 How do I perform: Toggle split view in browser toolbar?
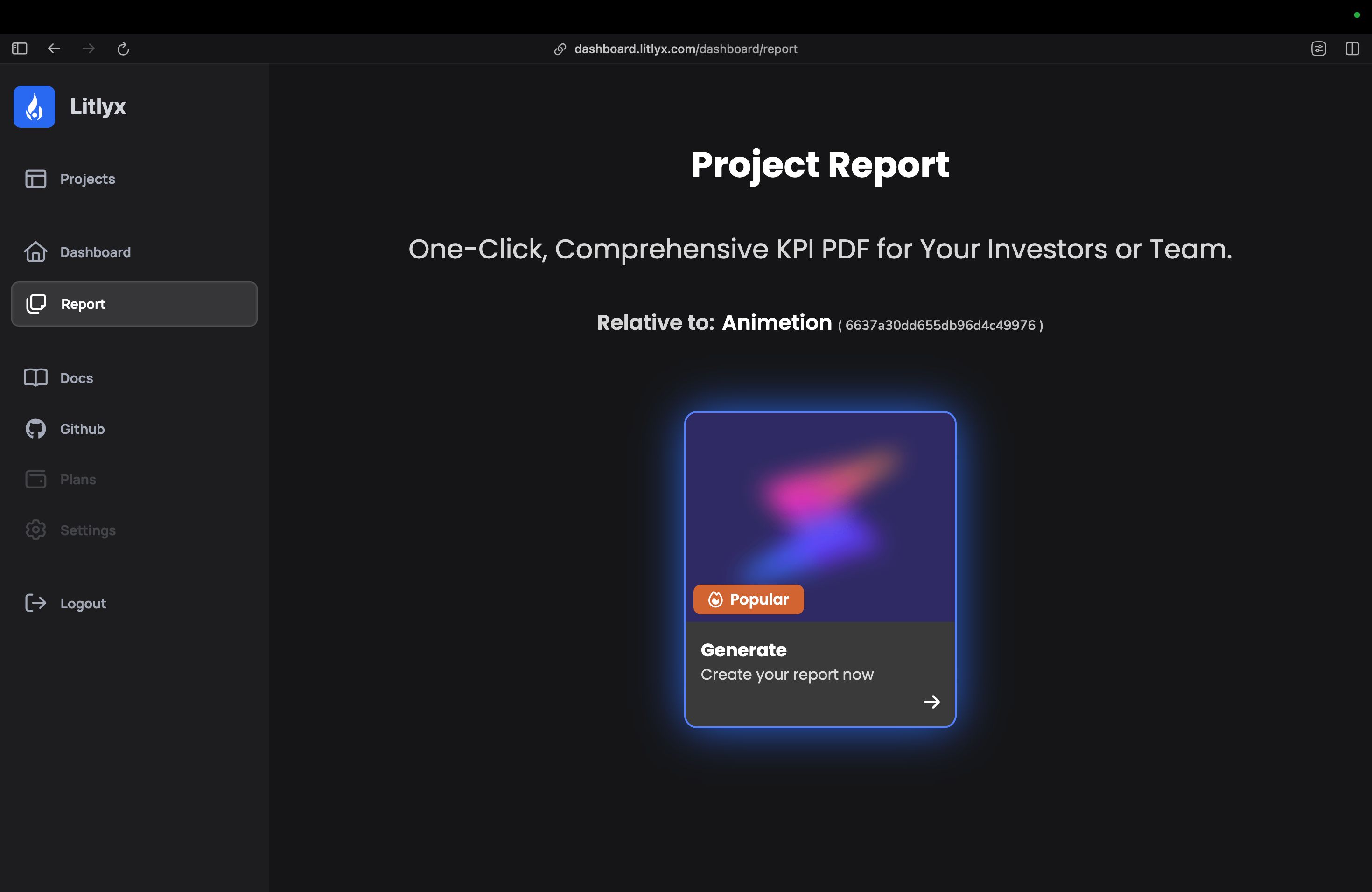[1352, 49]
